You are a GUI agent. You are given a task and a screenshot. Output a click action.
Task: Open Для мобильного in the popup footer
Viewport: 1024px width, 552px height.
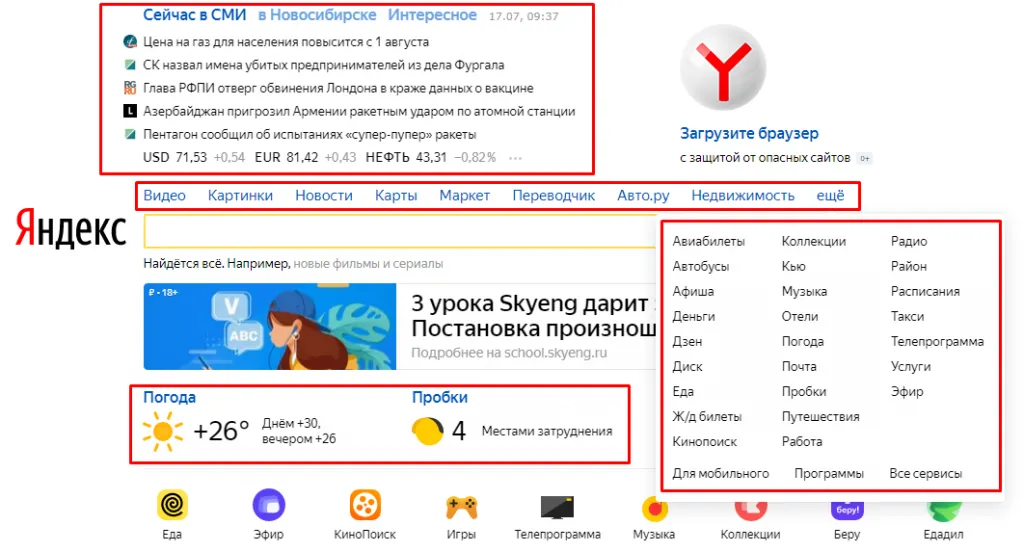click(721, 474)
